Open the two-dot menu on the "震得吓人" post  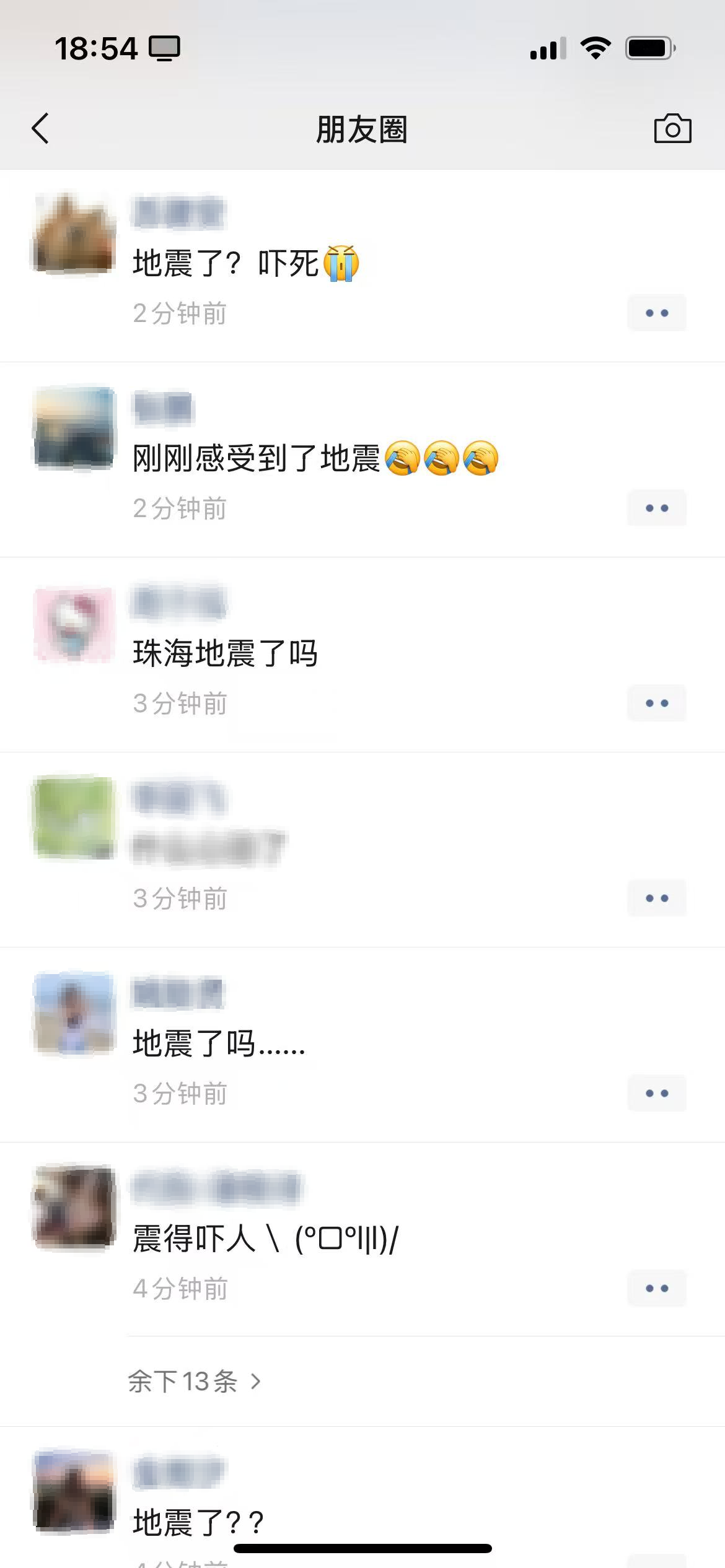[657, 1288]
